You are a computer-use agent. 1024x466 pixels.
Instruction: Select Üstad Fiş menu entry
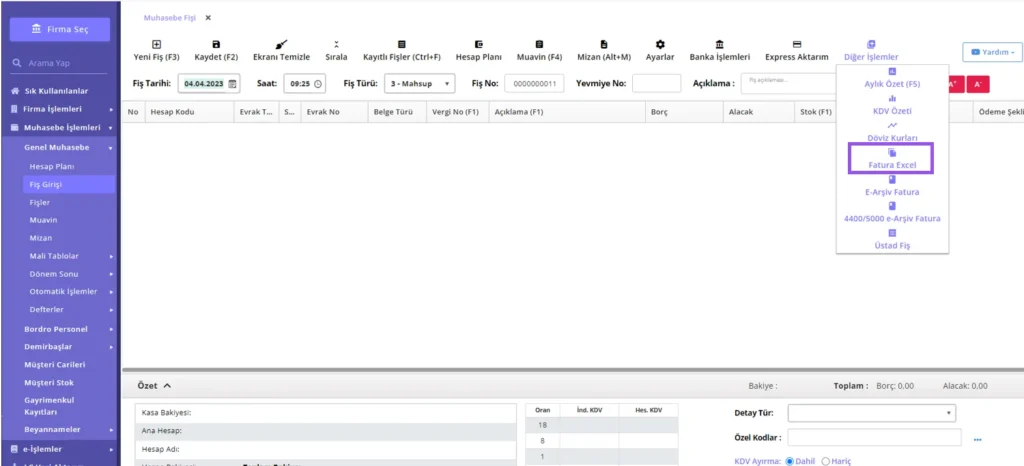[891, 240]
